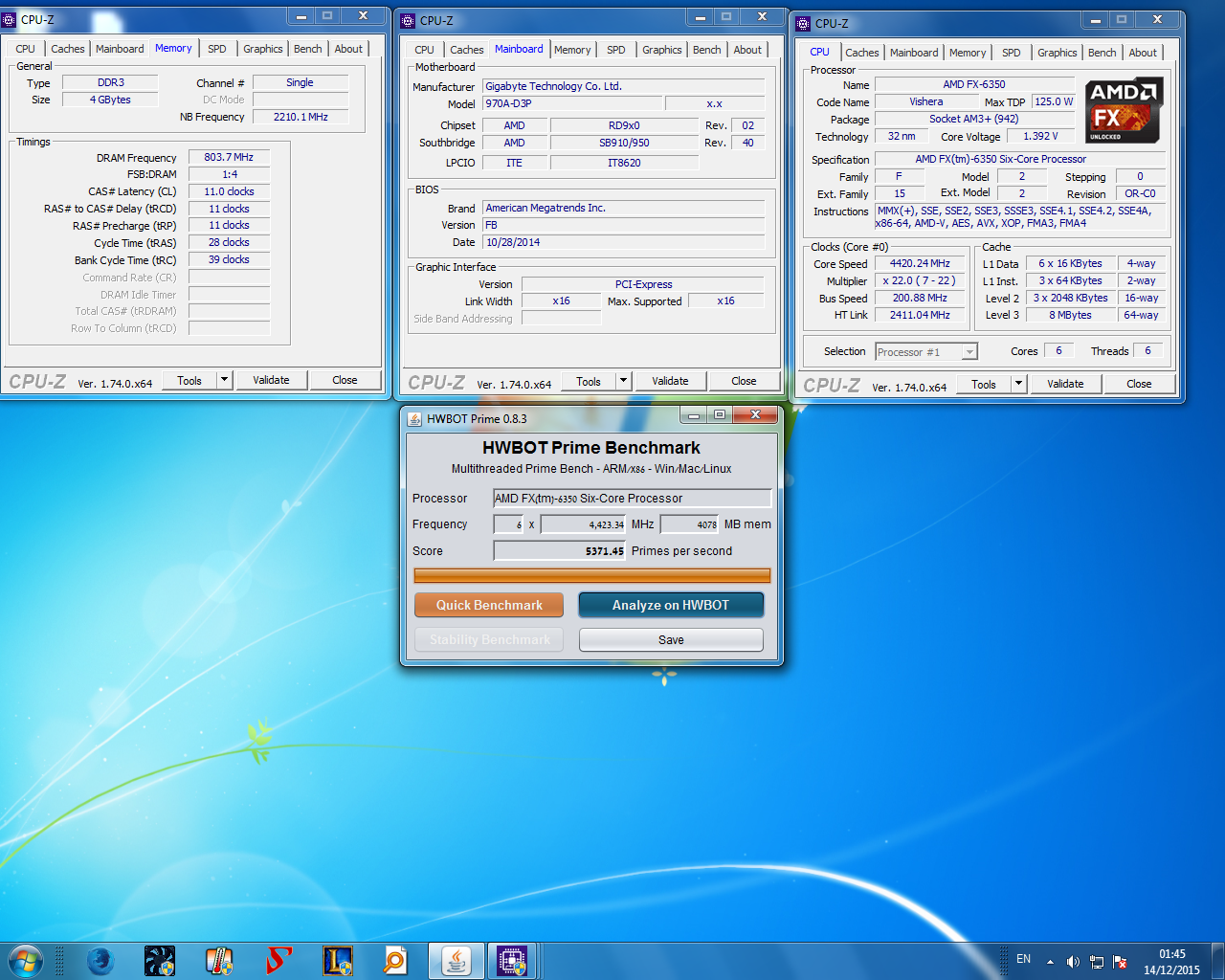Click the BIOS Date value 10/28/2014

[623, 242]
